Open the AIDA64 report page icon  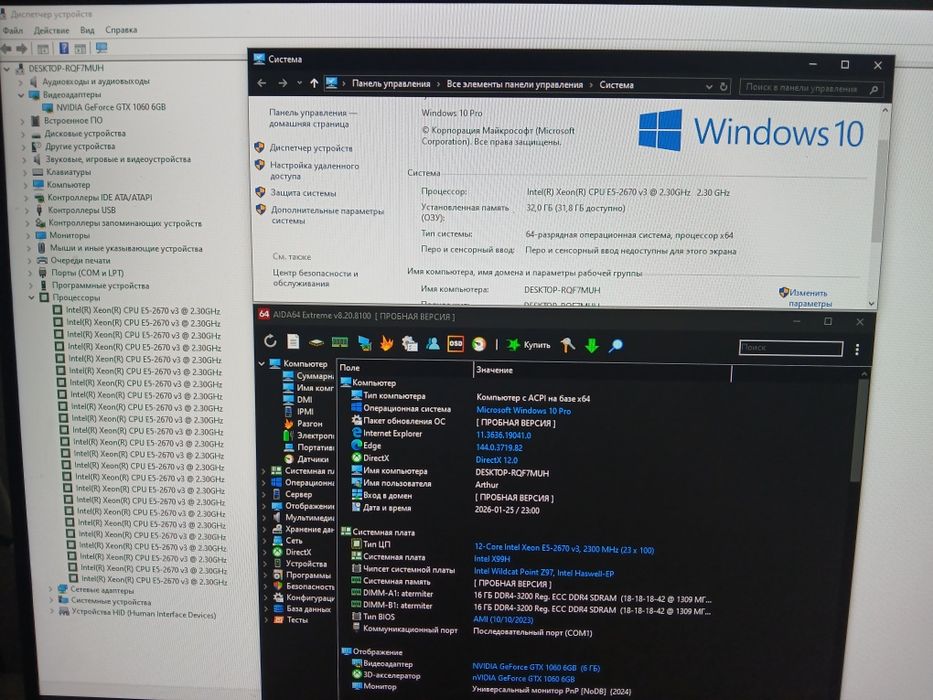(293, 342)
